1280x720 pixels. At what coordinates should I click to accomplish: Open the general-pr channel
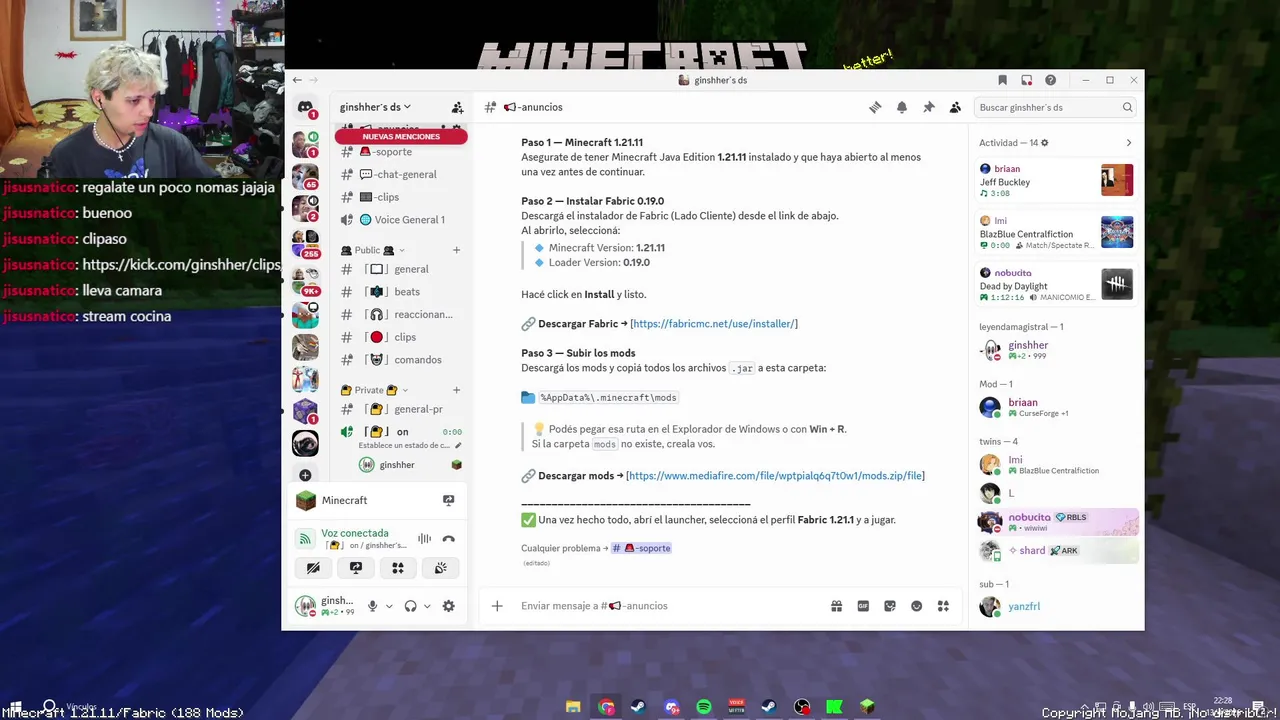point(401,409)
